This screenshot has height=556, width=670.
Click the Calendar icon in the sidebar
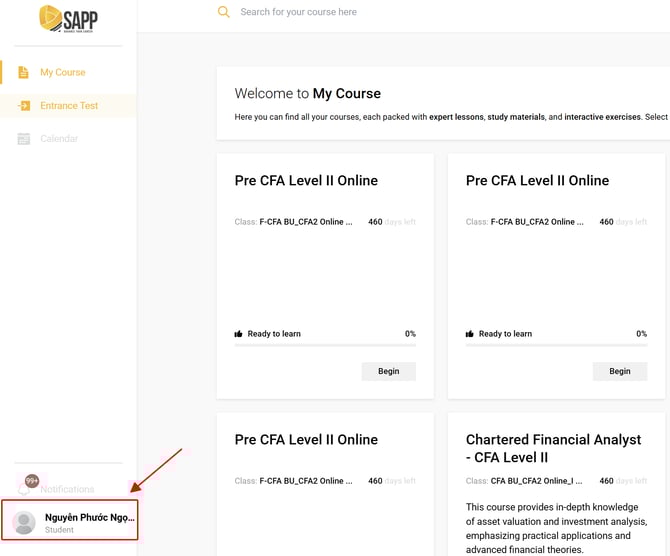tap(24, 139)
